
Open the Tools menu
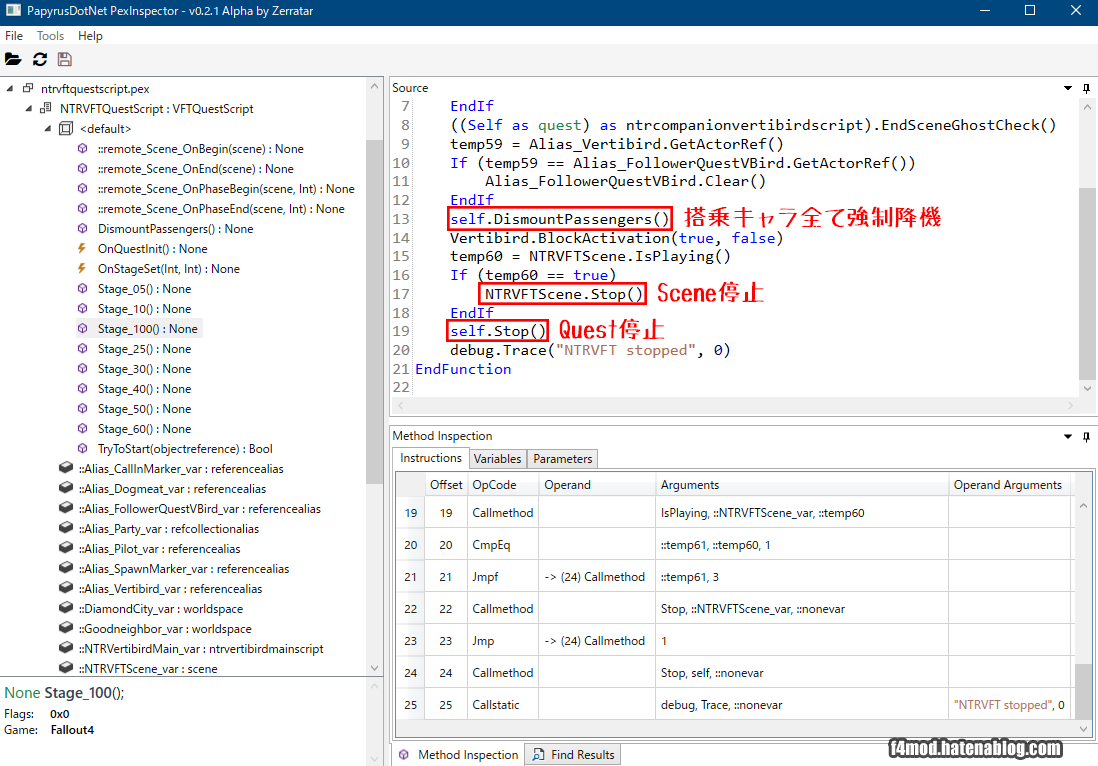pyautogui.click(x=50, y=36)
